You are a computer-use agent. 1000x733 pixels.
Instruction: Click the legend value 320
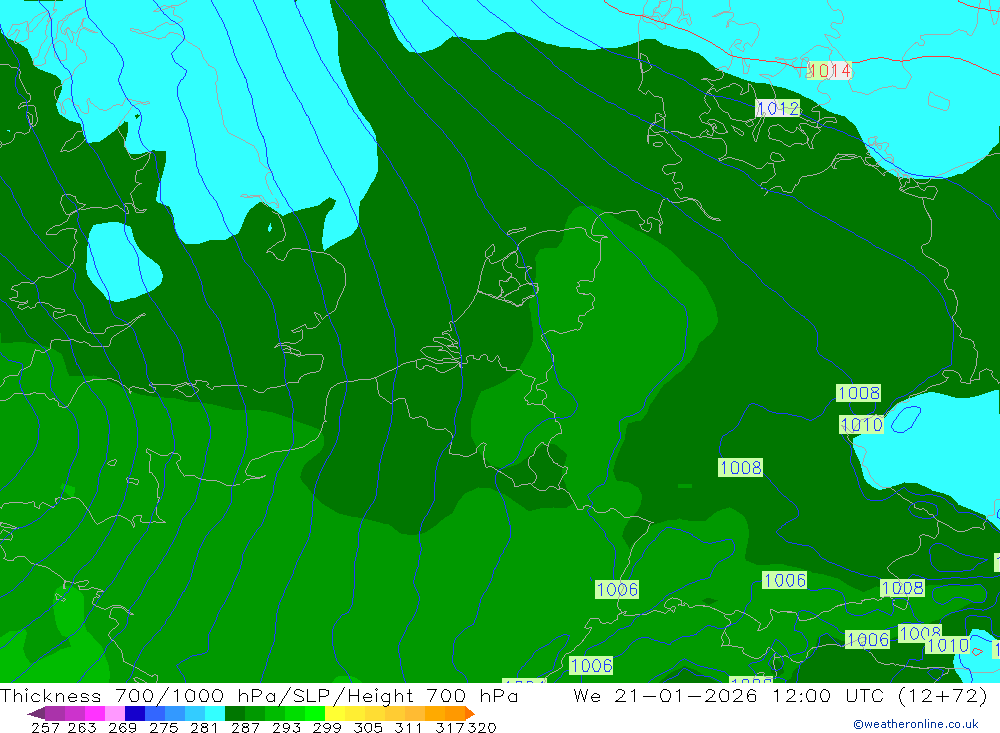click(x=482, y=727)
